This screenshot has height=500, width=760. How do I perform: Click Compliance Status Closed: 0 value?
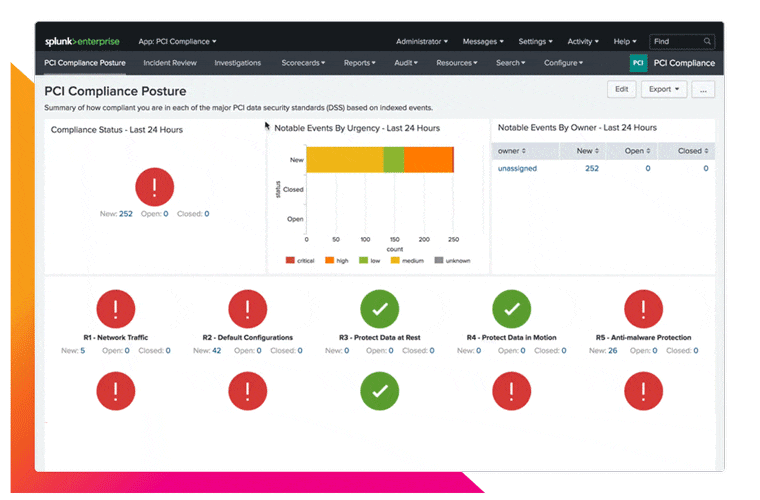[x=206, y=214]
